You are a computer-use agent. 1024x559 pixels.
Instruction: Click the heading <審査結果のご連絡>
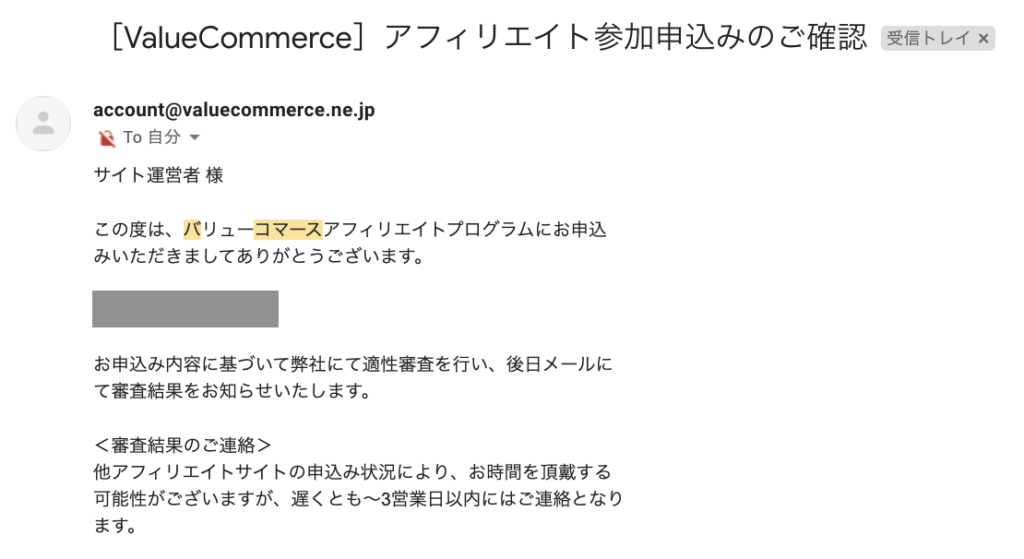182,445
